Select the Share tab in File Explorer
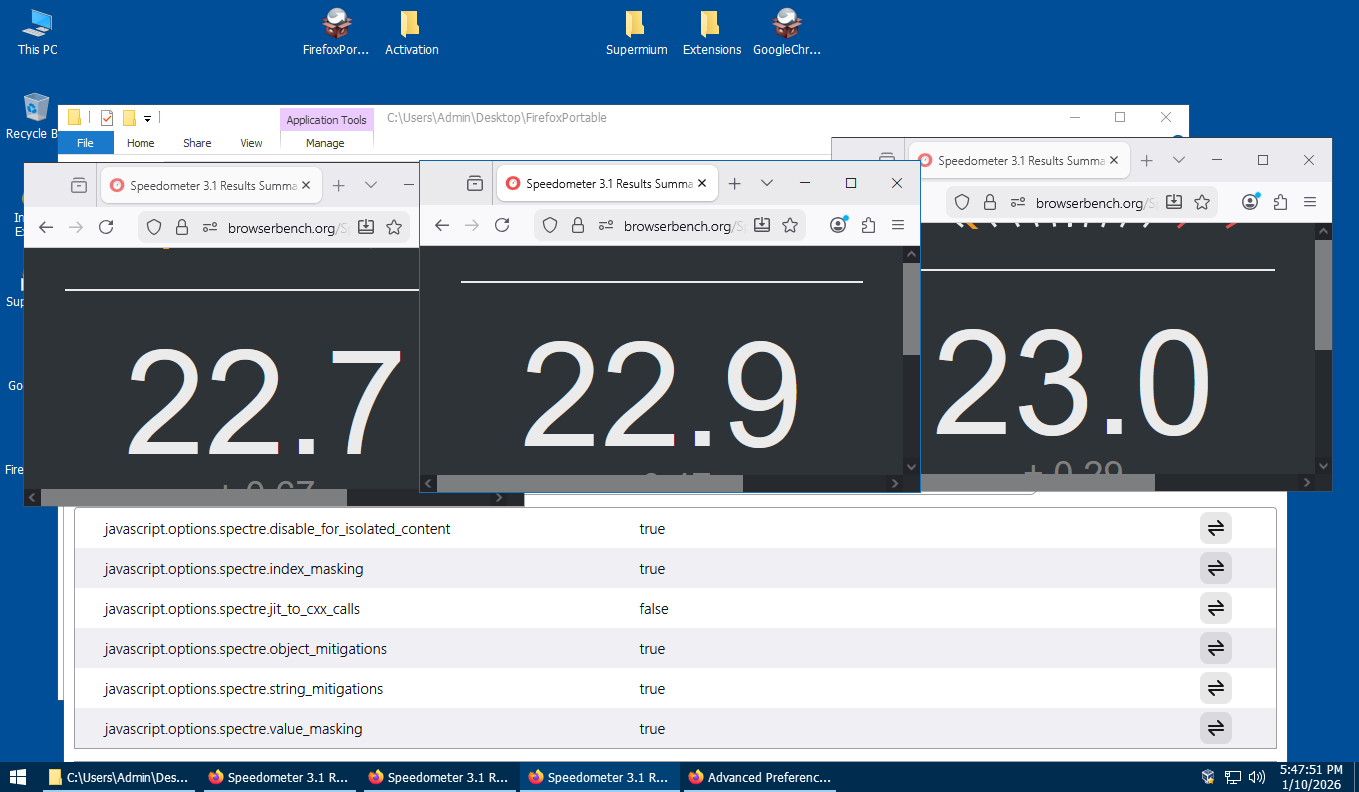Image resolution: width=1359 pixels, height=792 pixels. pos(197,143)
